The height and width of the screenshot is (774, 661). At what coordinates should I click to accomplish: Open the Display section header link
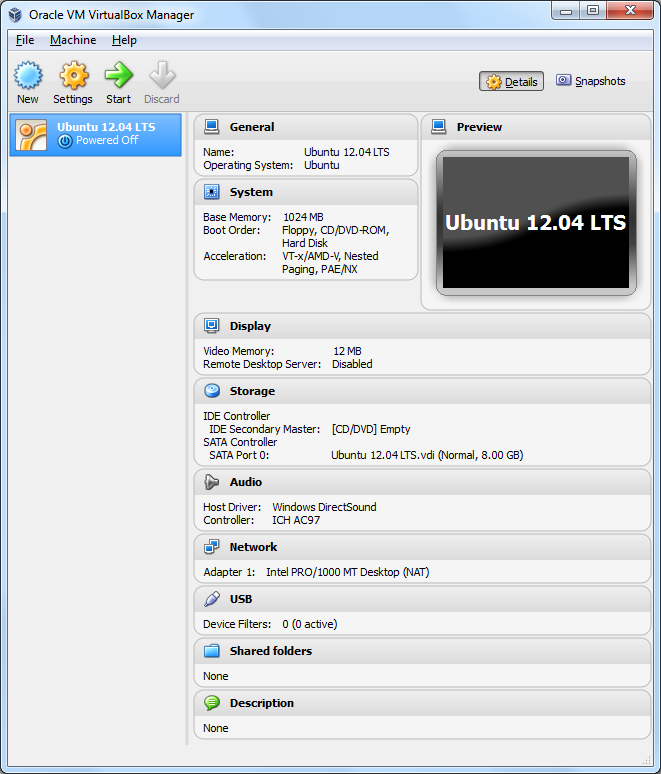250,326
